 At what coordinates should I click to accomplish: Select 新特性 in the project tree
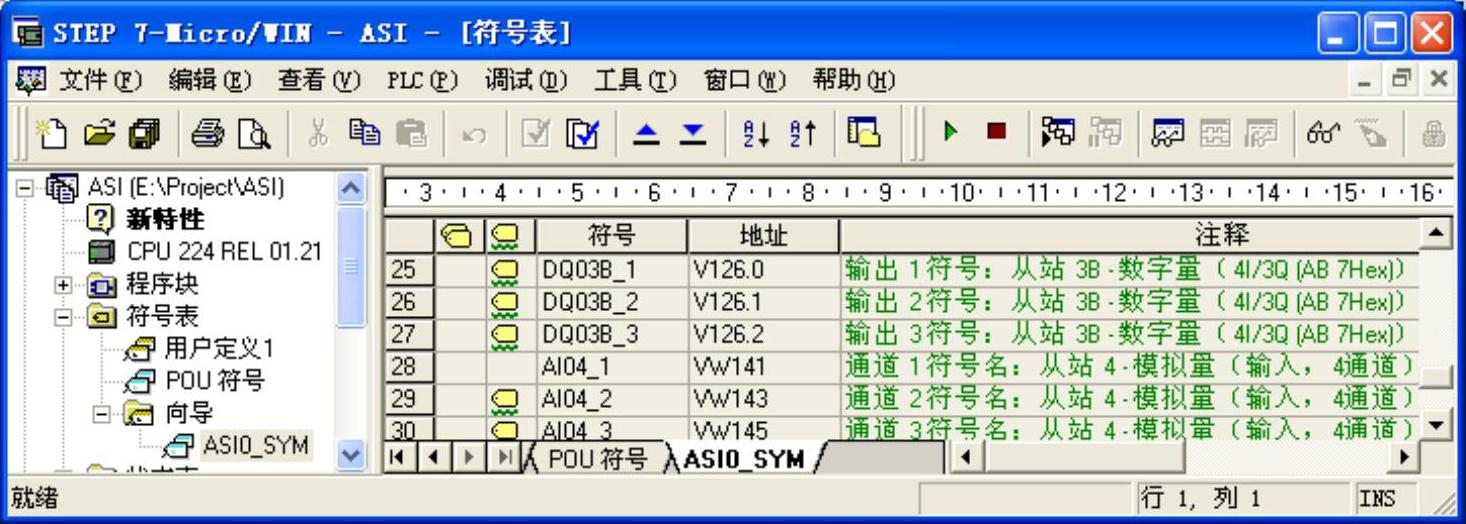click(168, 219)
